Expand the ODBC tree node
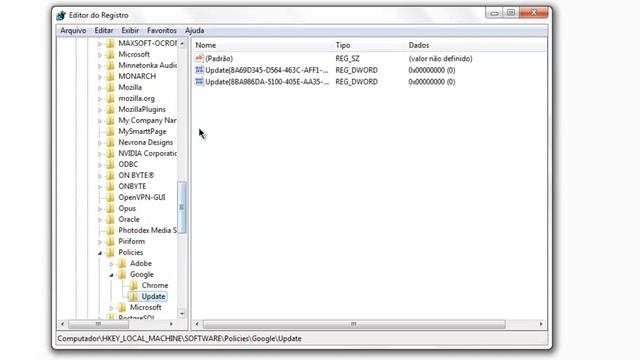Image resolution: width=640 pixels, height=360 pixels. (x=100, y=165)
